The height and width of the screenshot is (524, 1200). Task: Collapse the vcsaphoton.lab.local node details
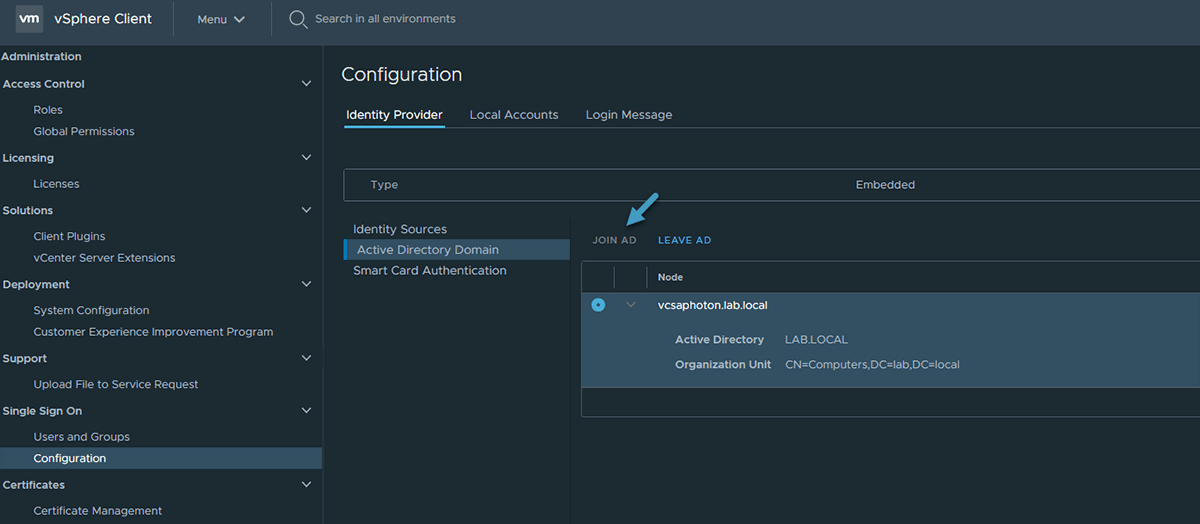click(x=630, y=305)
